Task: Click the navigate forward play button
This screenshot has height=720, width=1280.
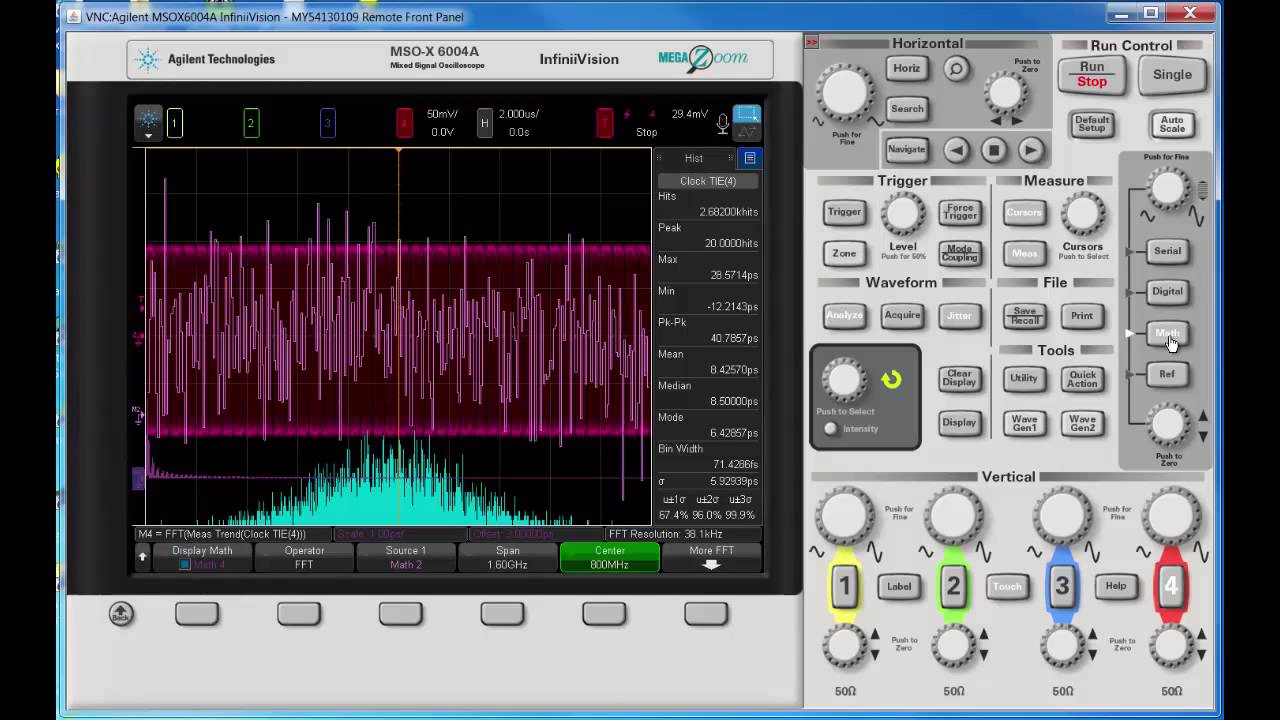Action: (1030, 150)
